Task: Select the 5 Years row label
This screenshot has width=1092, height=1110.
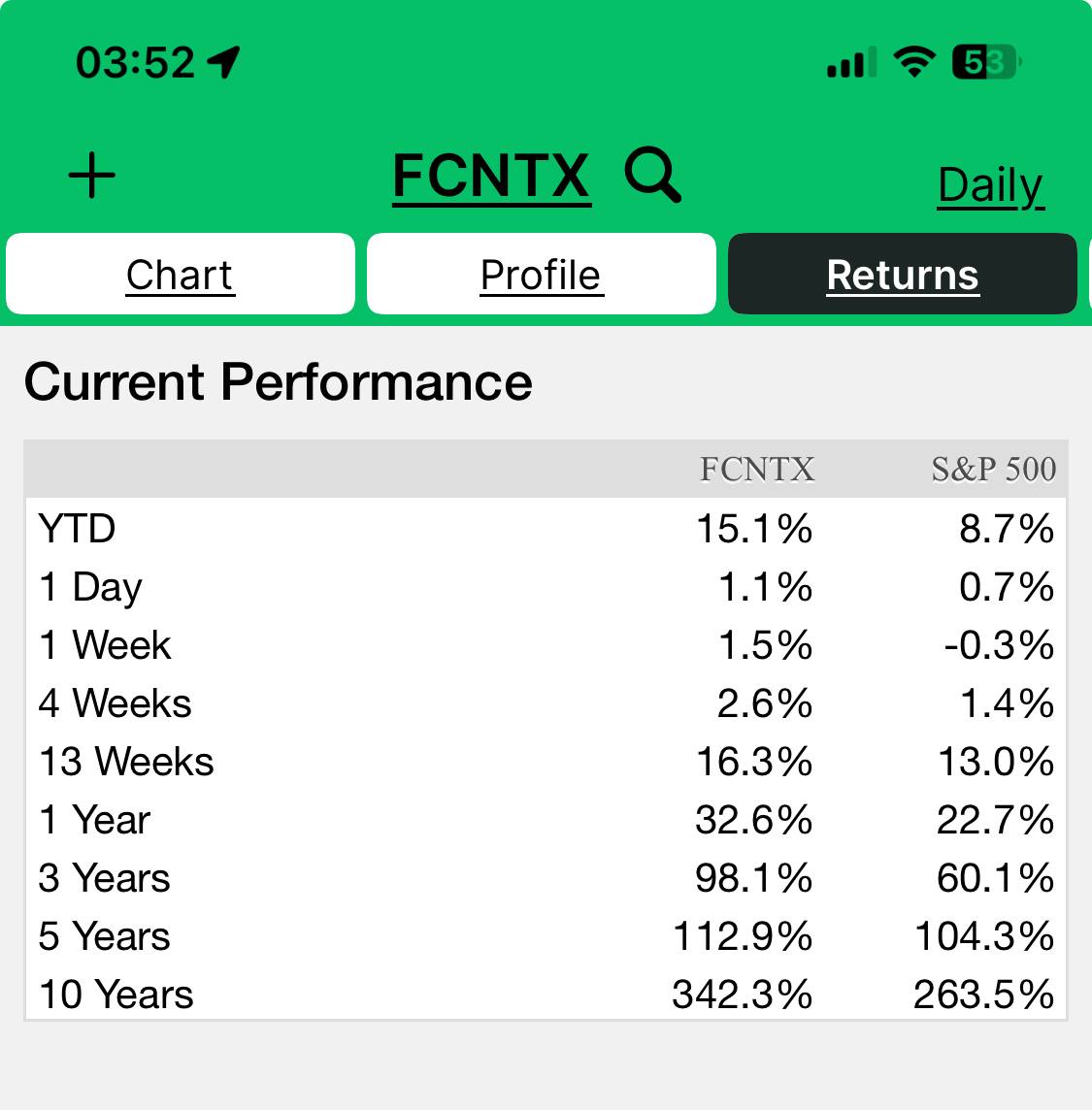Action: (105, 936)
